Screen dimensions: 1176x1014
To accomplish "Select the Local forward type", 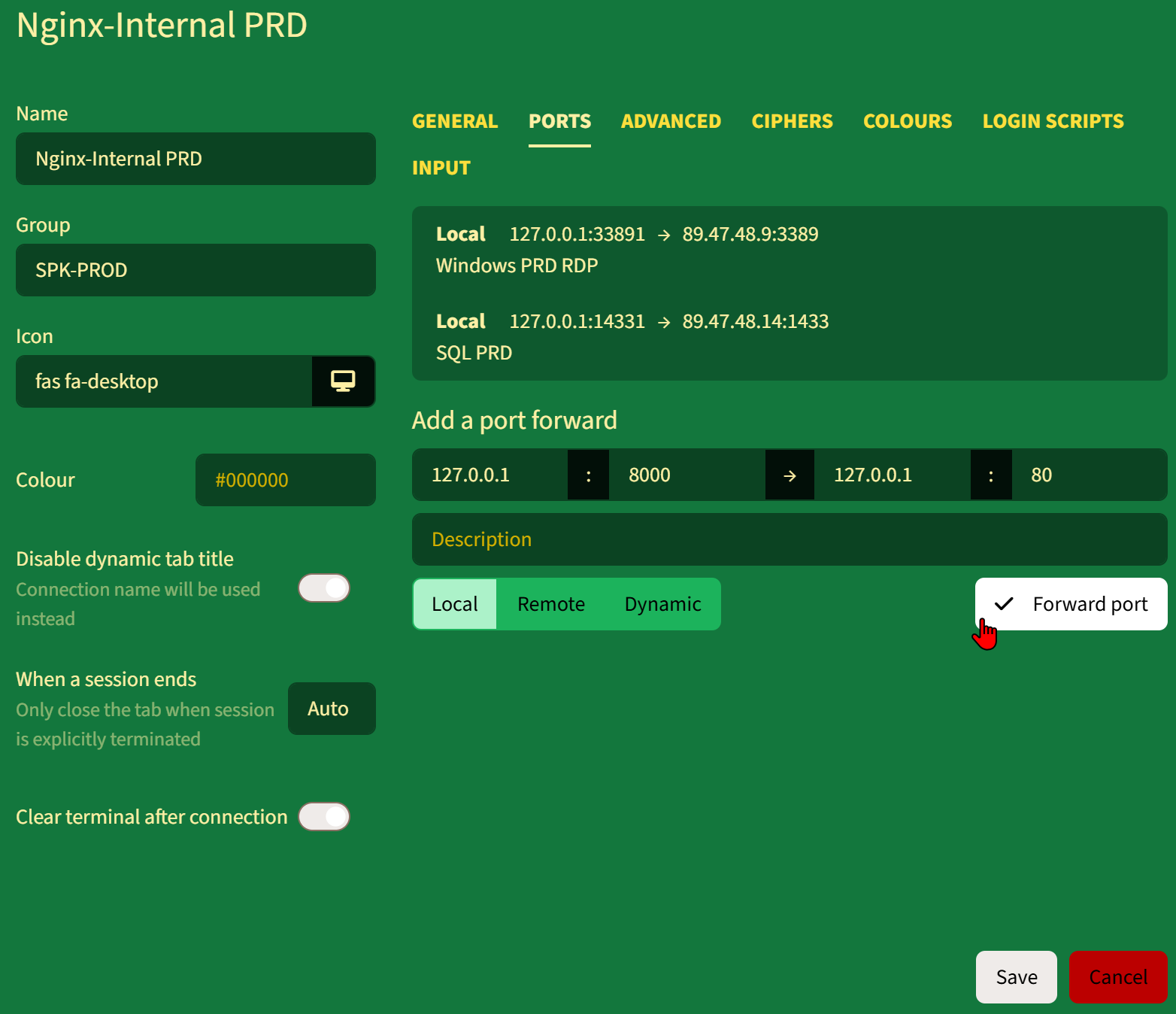I will click(455, 604).
